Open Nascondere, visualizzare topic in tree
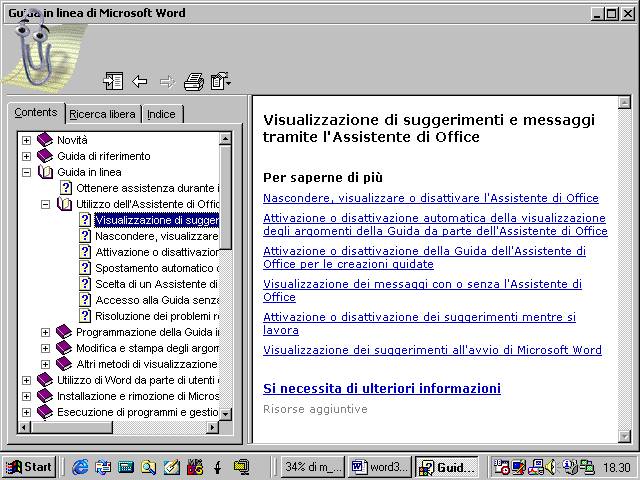Image resolution: width=640 pixels, height=480 pixels. point(157,236)
